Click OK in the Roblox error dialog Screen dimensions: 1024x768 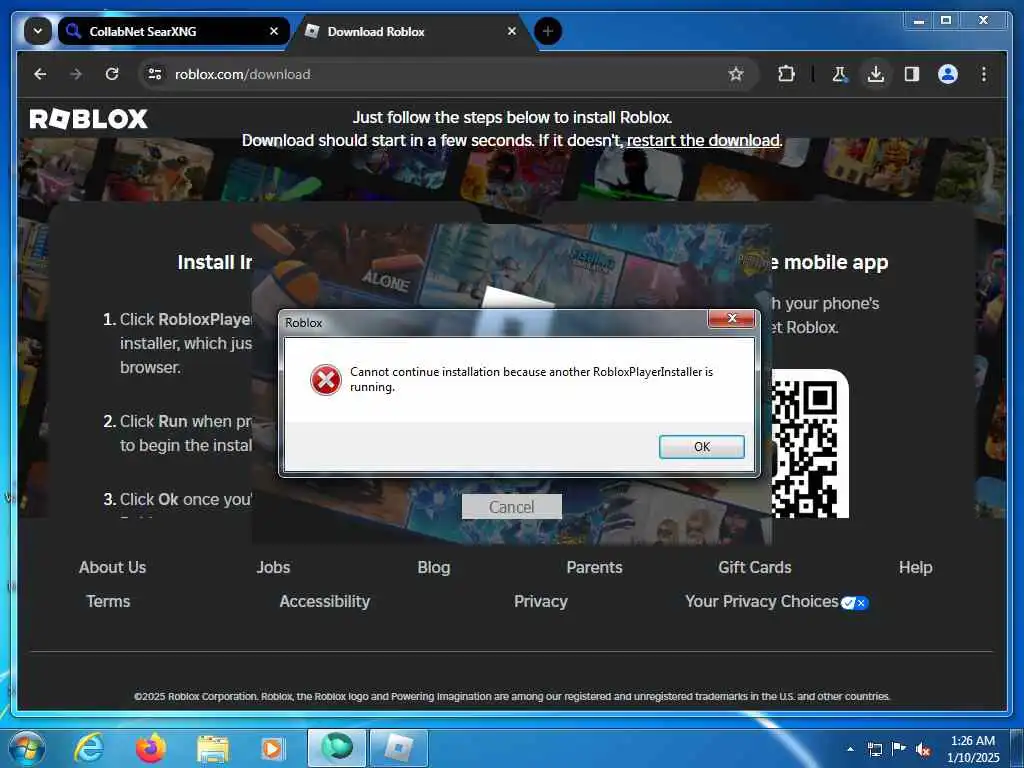[701, 447]
